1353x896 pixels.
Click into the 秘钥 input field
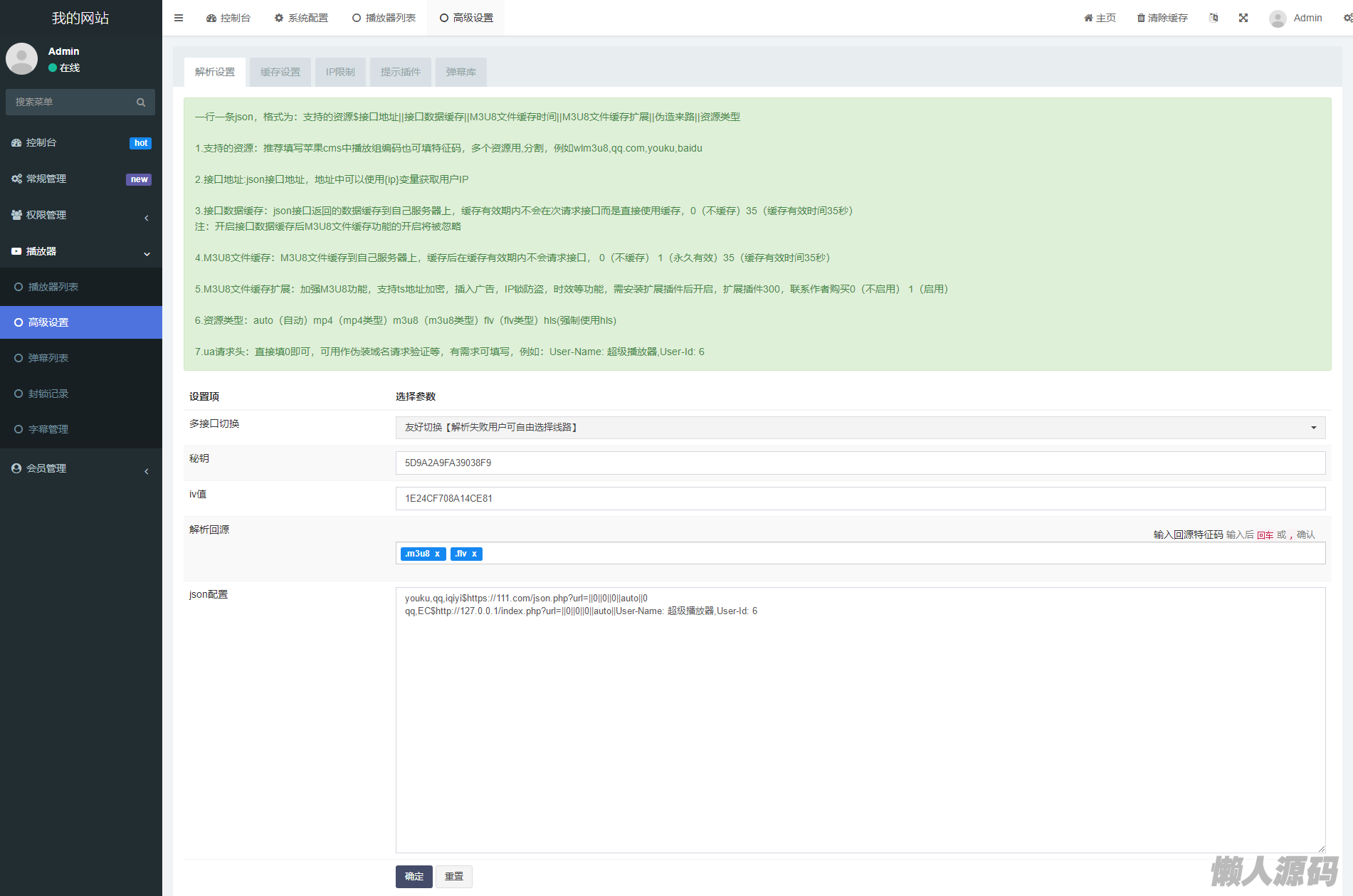[x=860, y=463]
